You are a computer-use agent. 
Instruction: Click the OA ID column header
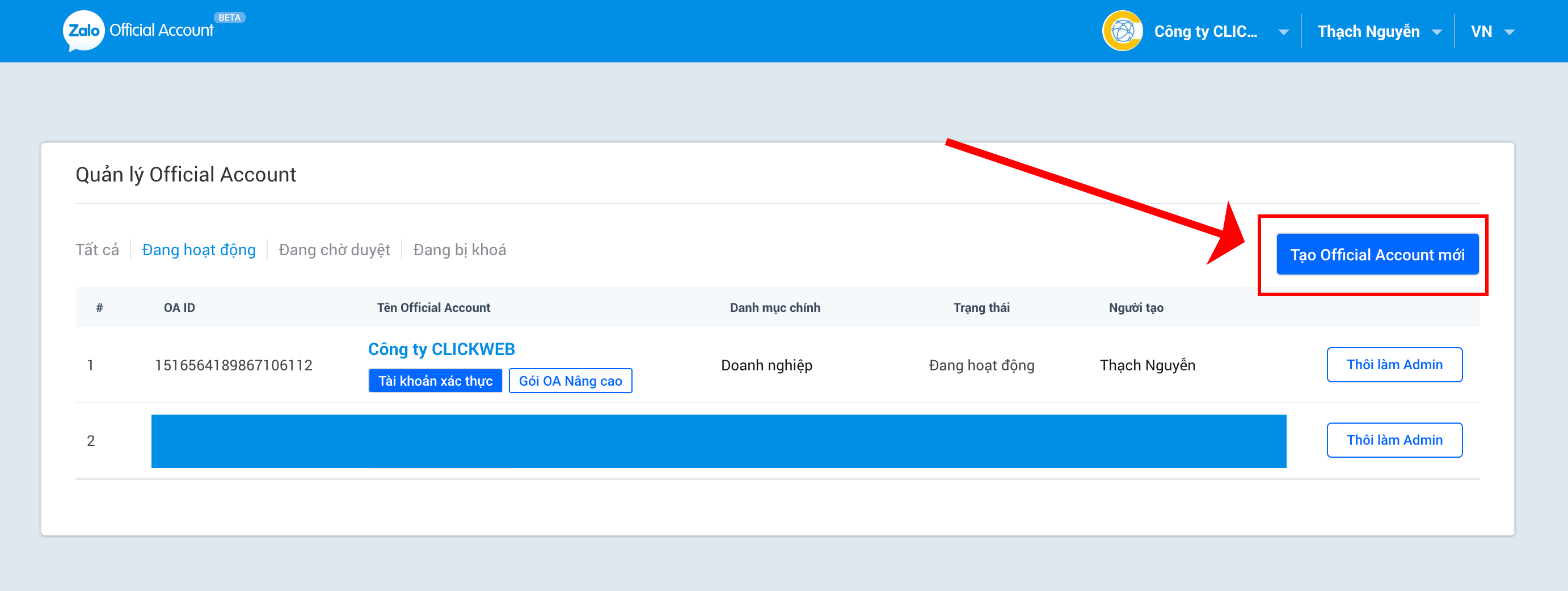pyautogui.click(x=180, y=307)
